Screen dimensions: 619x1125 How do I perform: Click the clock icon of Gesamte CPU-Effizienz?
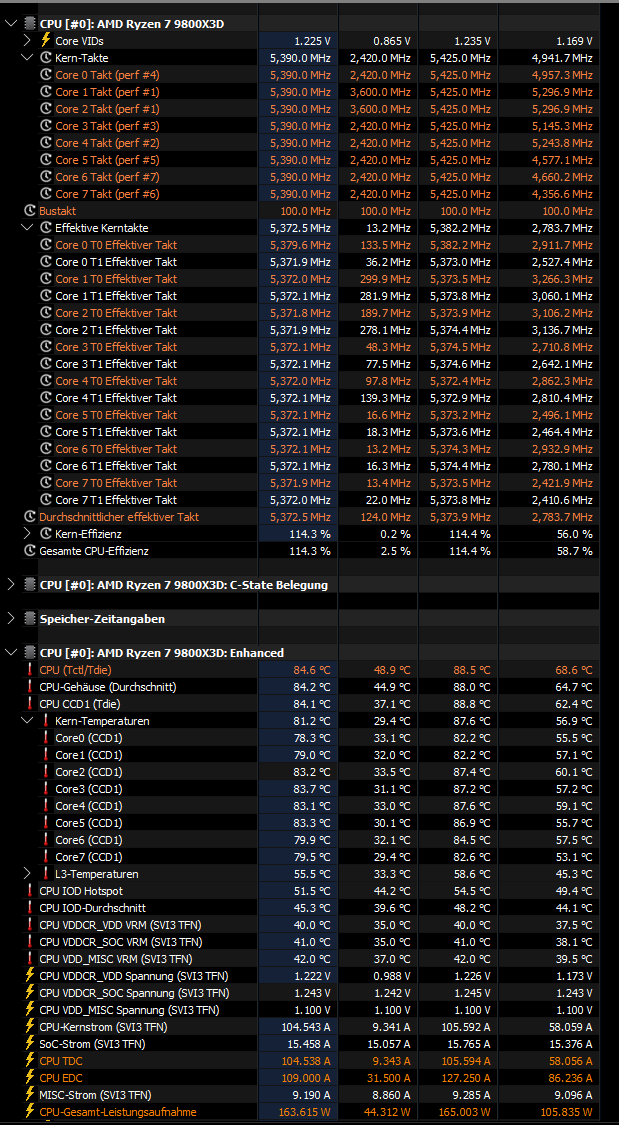click(x=29, y=551)
